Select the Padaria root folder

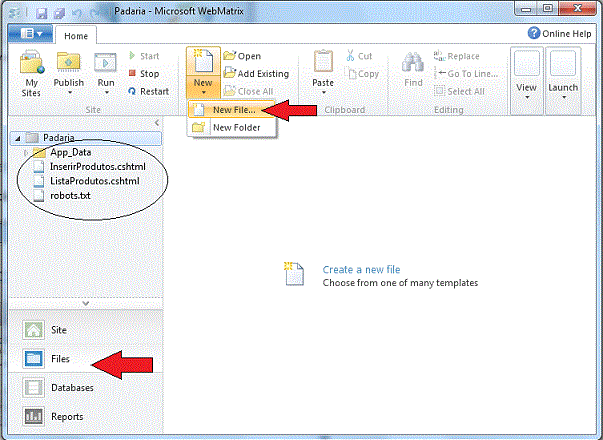pyautogui.click(x=85, y=138)
